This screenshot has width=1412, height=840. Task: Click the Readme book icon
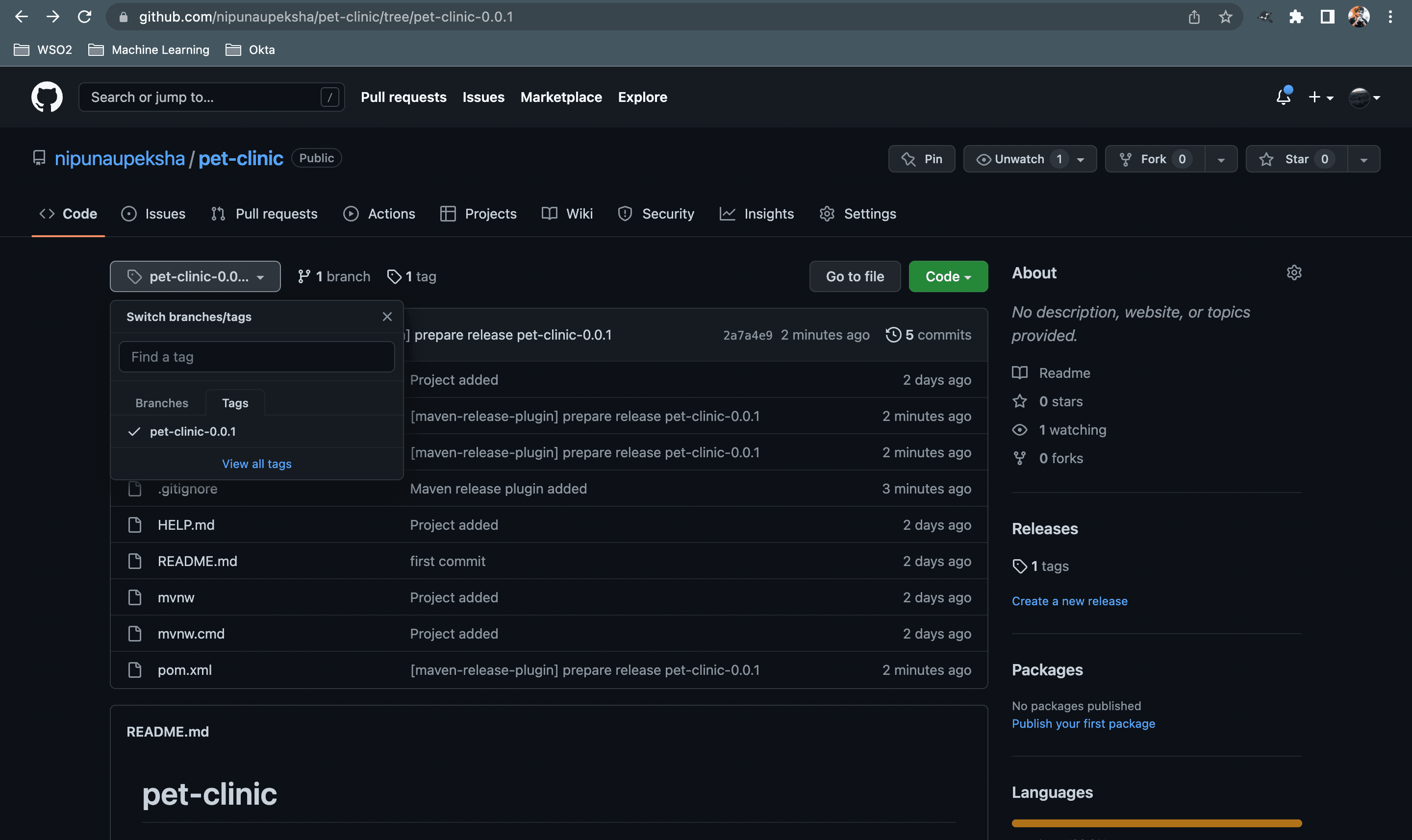point(1020,372)
